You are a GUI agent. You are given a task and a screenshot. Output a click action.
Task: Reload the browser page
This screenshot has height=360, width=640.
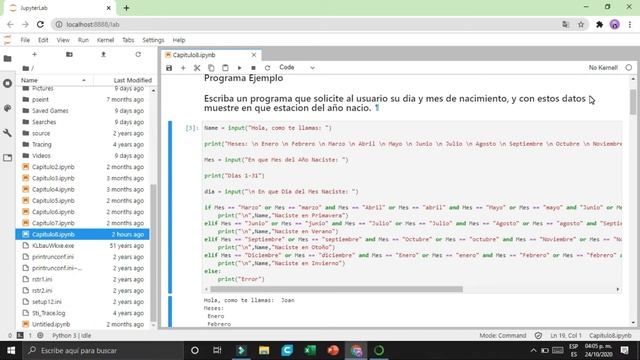(x=40, y=24)
